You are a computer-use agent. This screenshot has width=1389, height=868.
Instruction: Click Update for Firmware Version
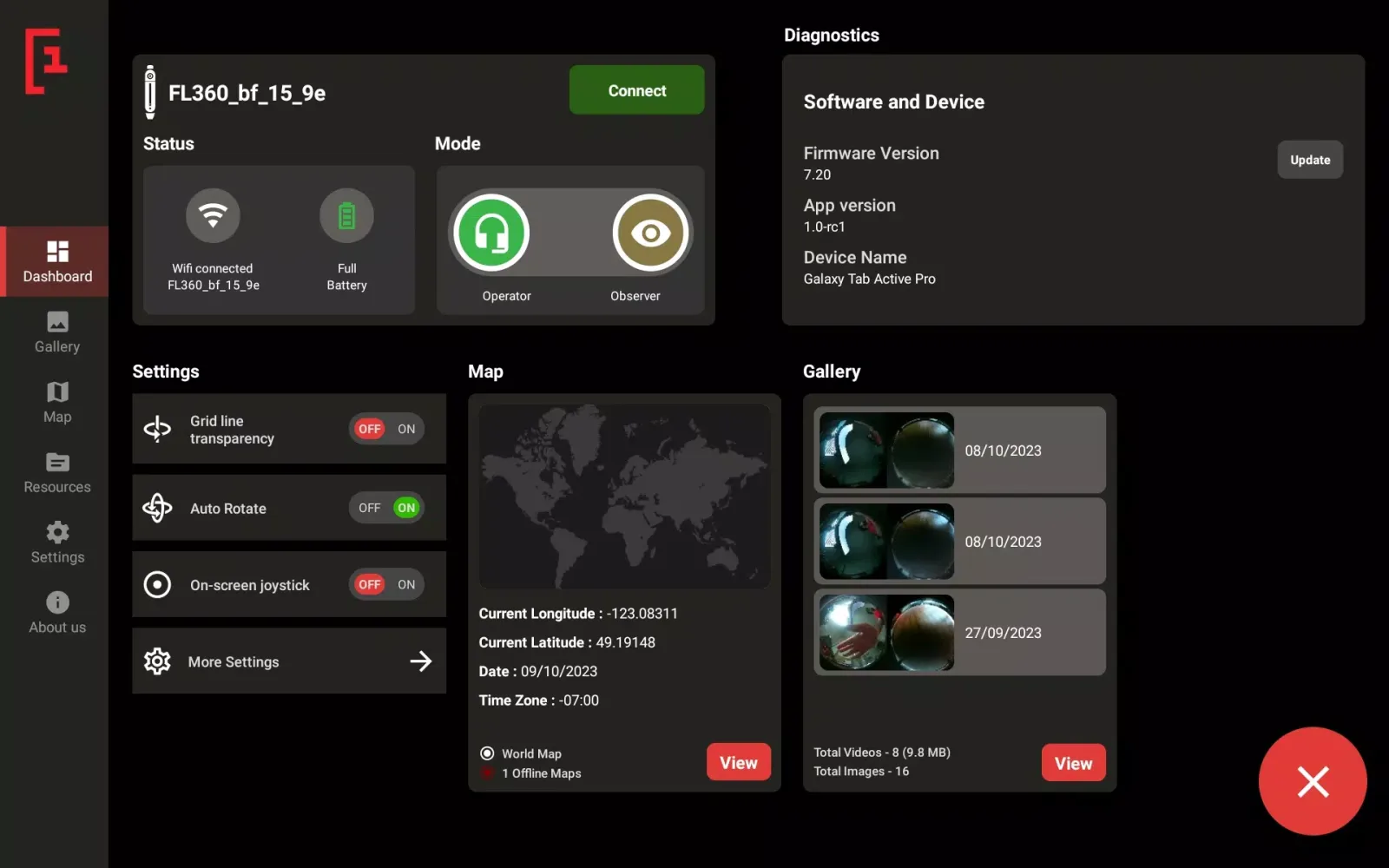[1309, 160]
